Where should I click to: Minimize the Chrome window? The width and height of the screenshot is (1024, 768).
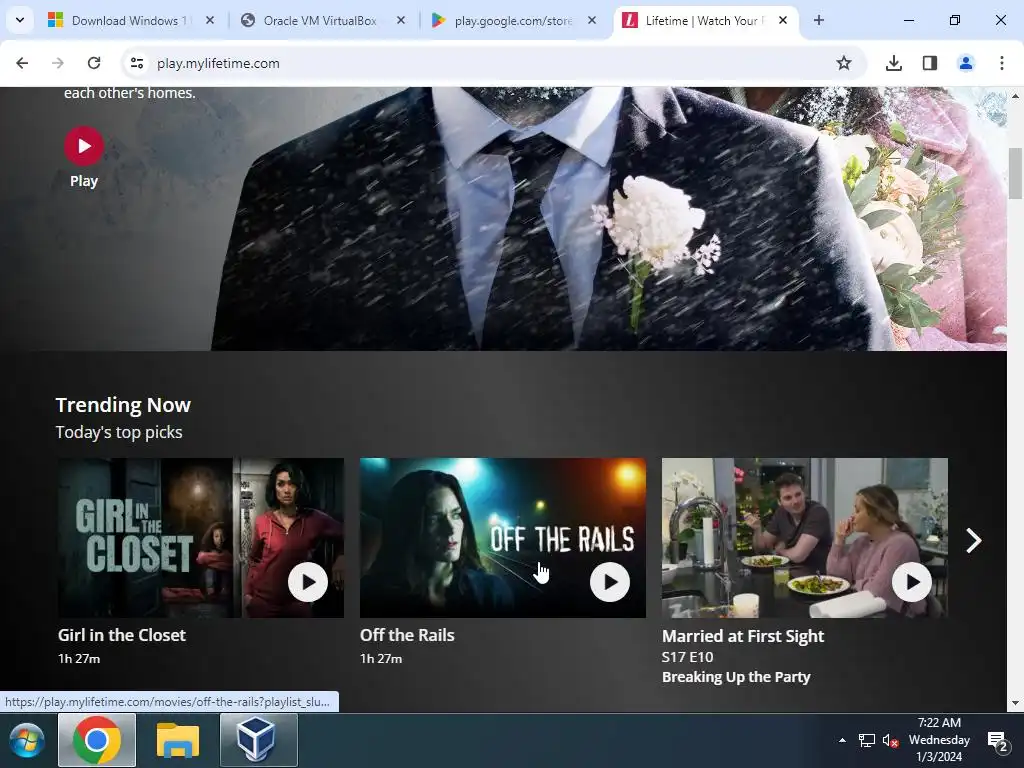pyautogui.click(x=908, y=20)
